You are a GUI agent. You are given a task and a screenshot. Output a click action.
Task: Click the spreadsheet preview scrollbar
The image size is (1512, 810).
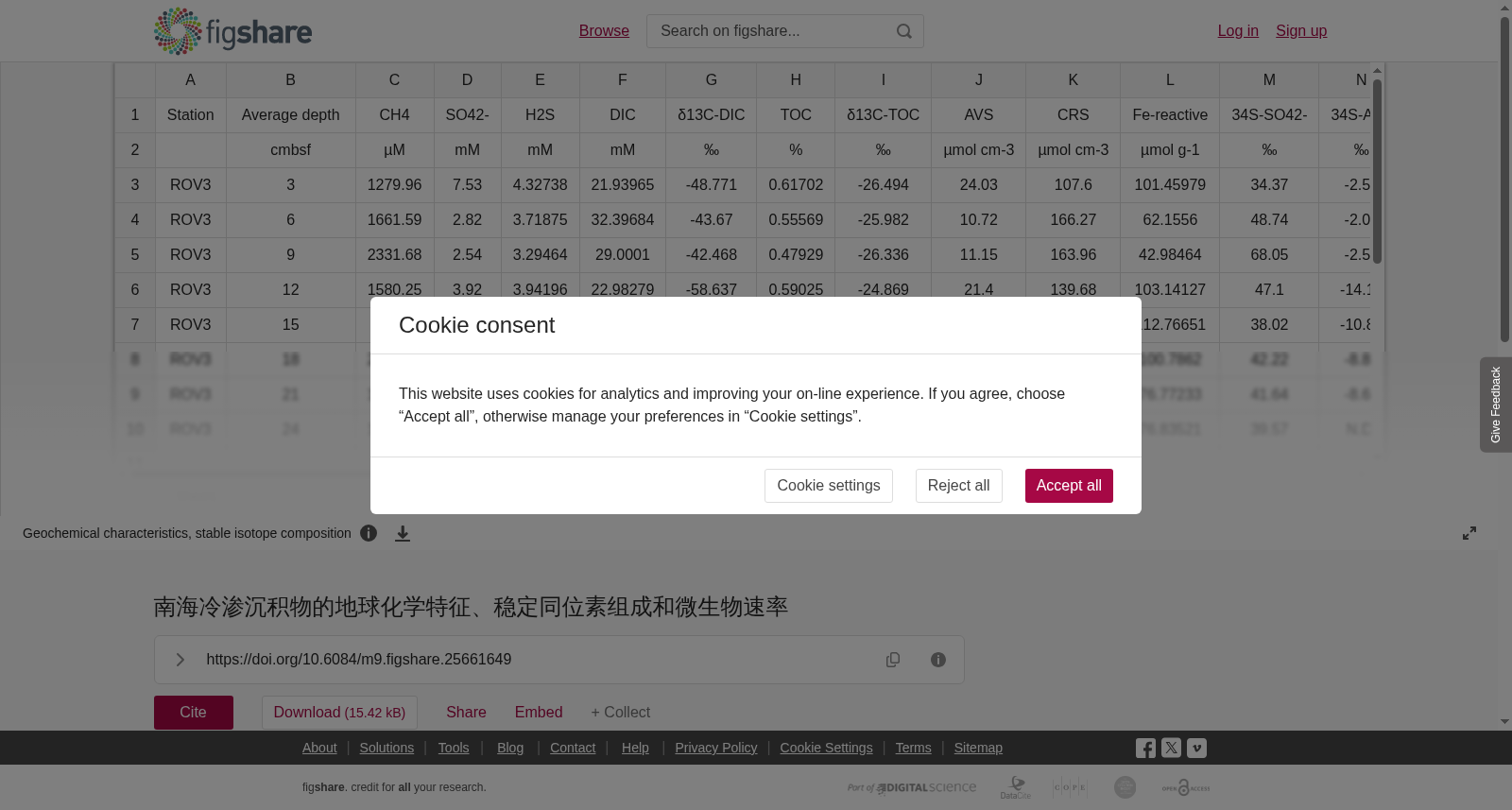(x=1378, y=170)
